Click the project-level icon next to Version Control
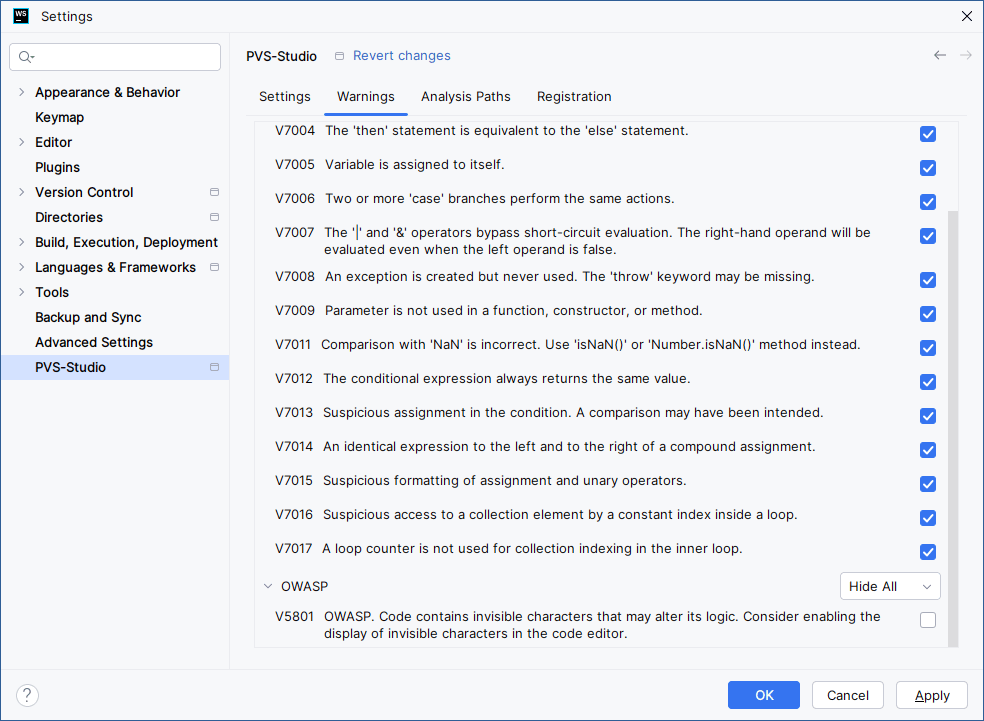 213,192
